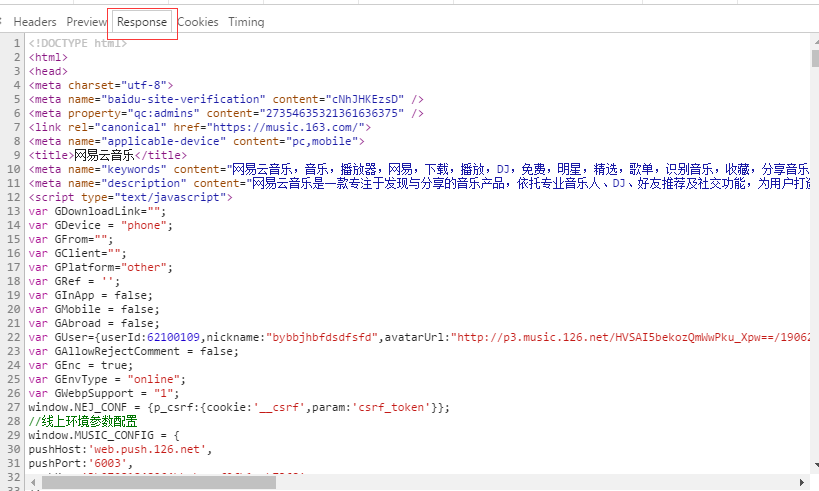Click the window.NEJ_CONF line
This screenshot has width=819, height=491.
(239, 407)
